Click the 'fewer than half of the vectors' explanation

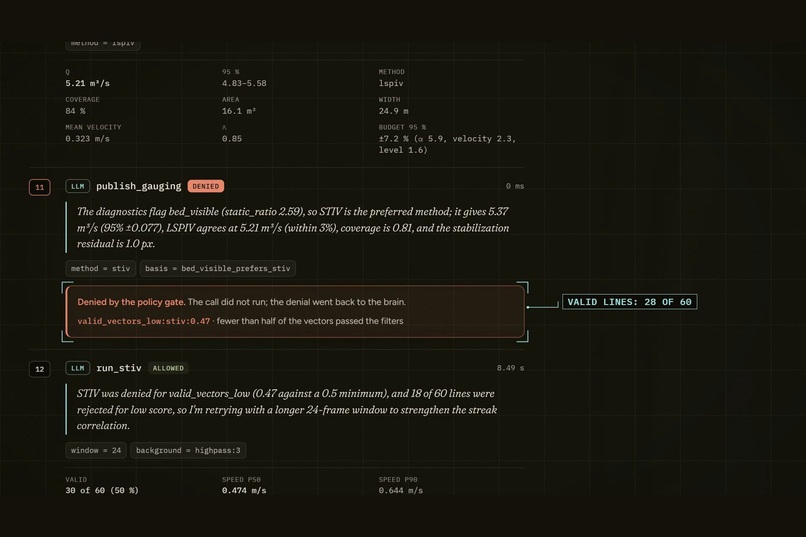(x=310, y=321)
